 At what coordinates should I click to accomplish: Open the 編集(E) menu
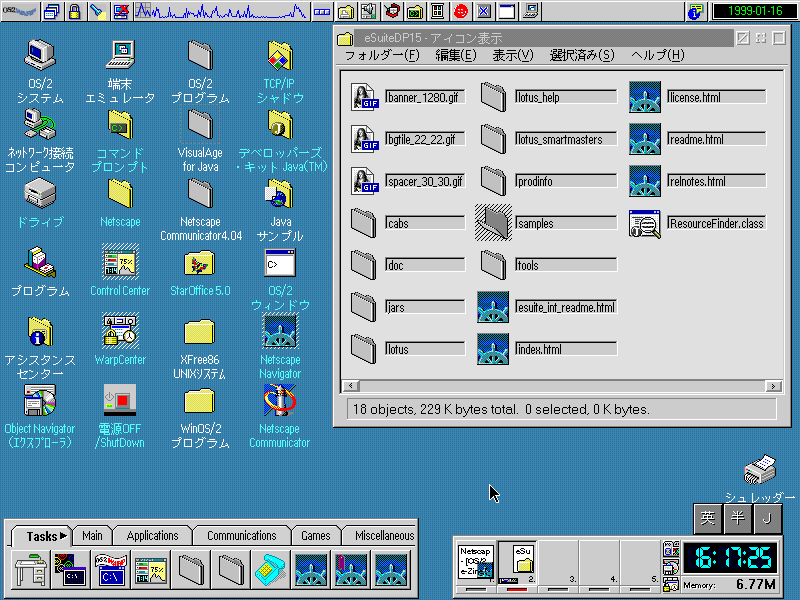coord(456,55)
